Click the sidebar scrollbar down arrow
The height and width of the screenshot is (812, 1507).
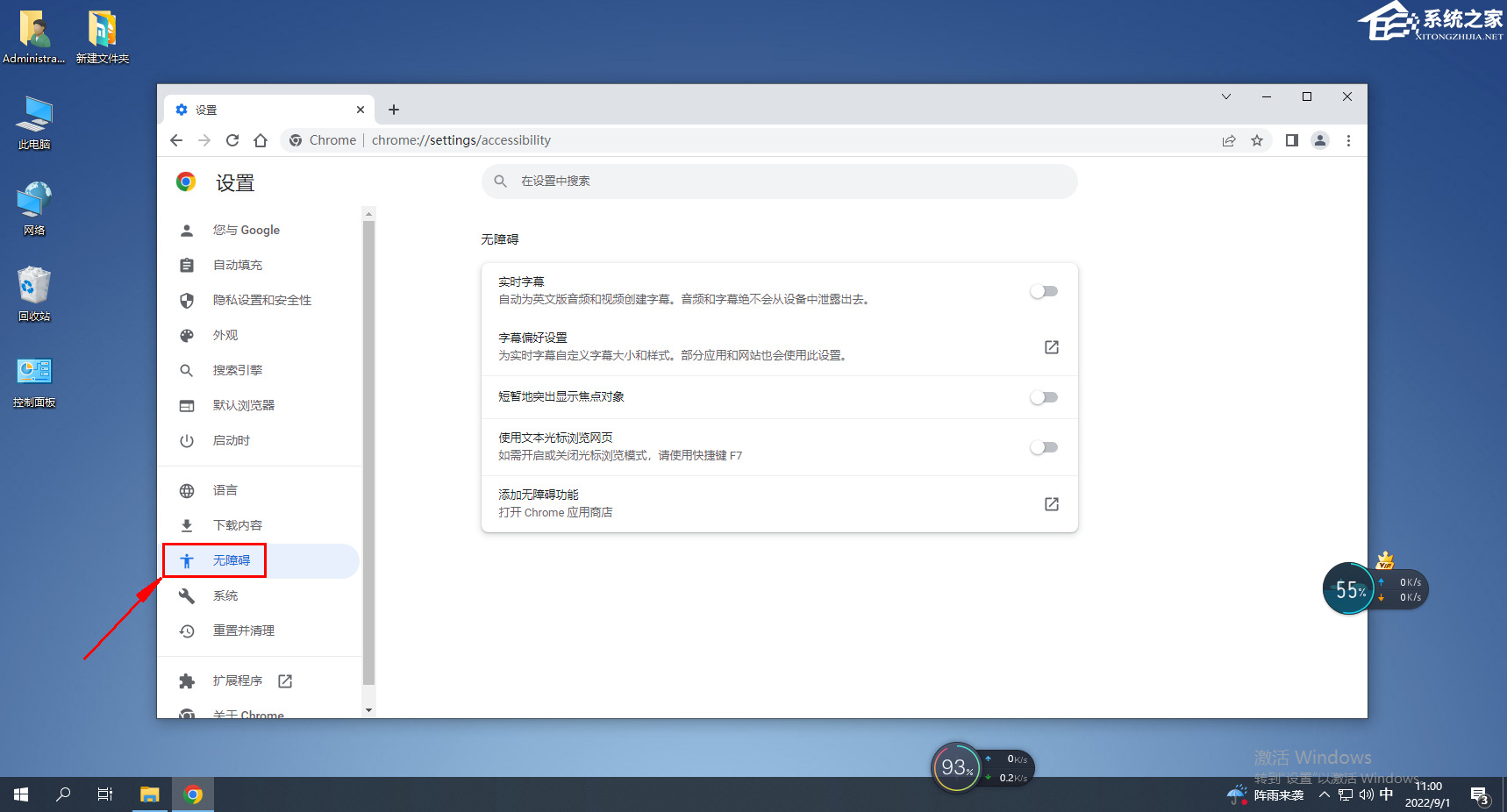click(368, 710)
